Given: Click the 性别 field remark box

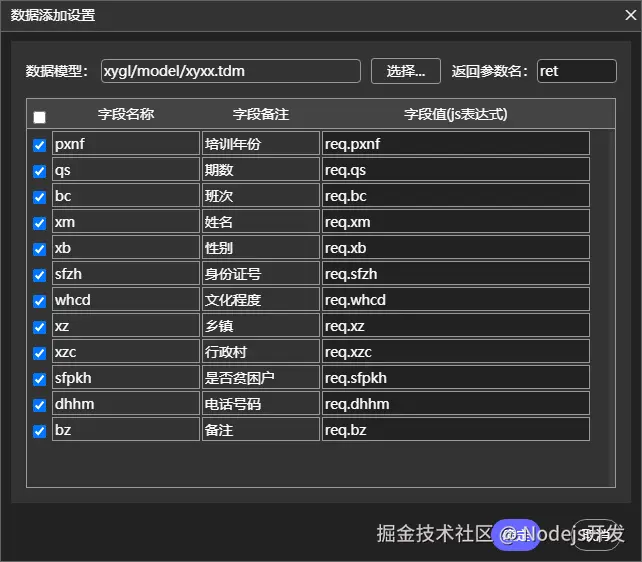Looking at the screenshot, I should 261,247.
